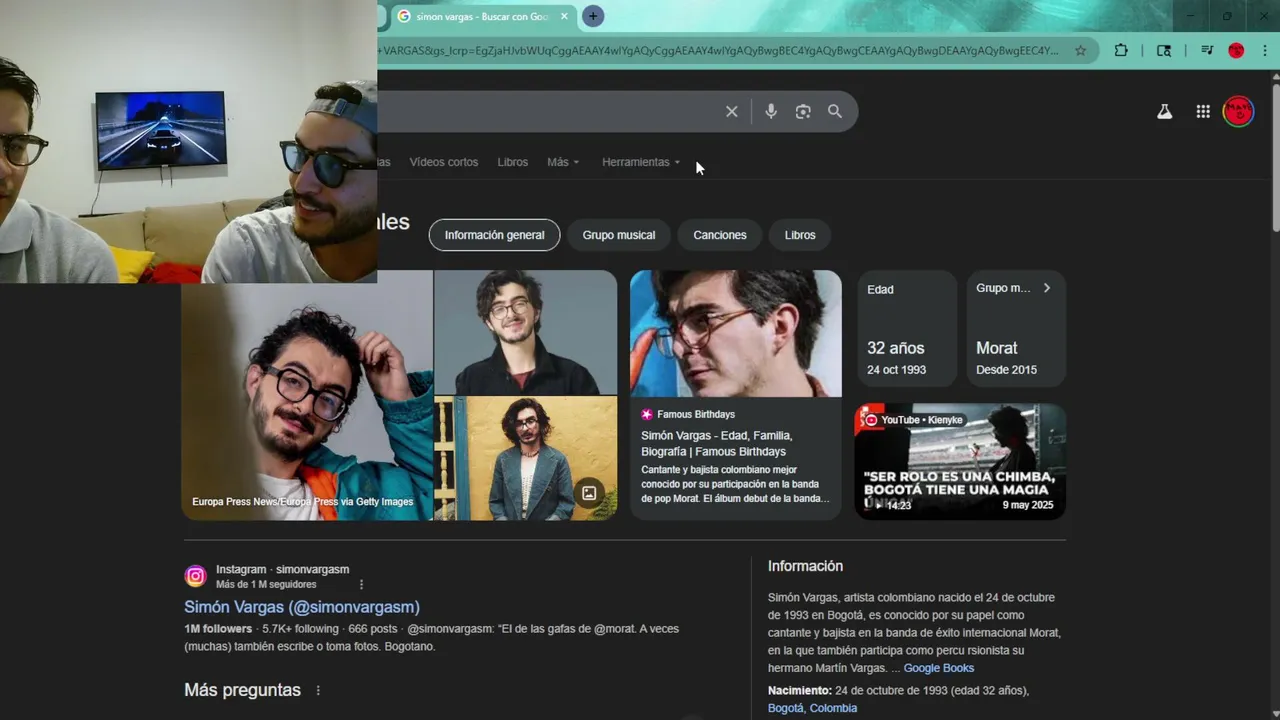Click the 'Instagram · simonvargasm' source line

tap(283, 569)
